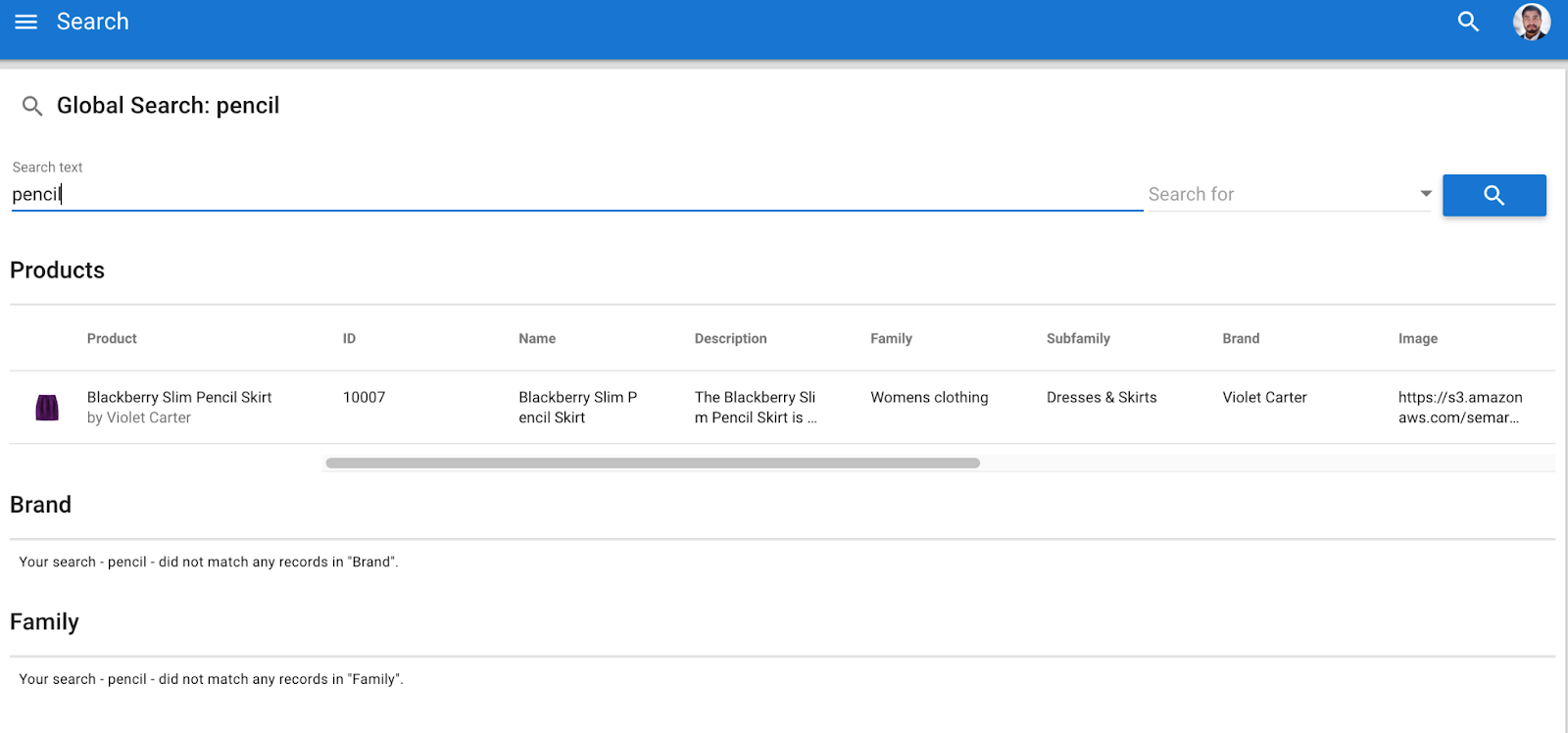Click the Blackberry skirt product thumbnail
Viewport: 1568px width, 733px height.
(x=47, y=407)
